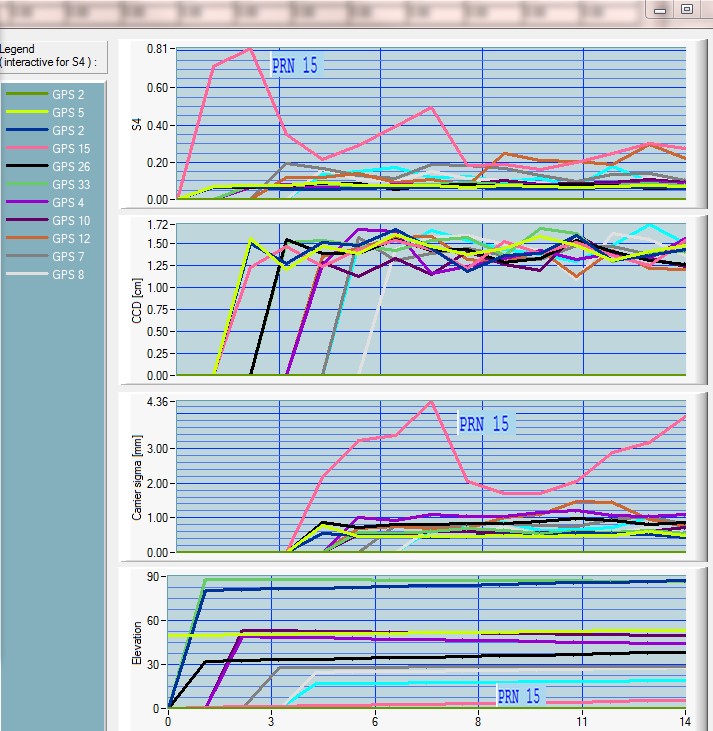The height and width of the screenshot is (731, 713).
Task: Click the Carrier sigma [mm] axis title
Action: pos(137,478)
